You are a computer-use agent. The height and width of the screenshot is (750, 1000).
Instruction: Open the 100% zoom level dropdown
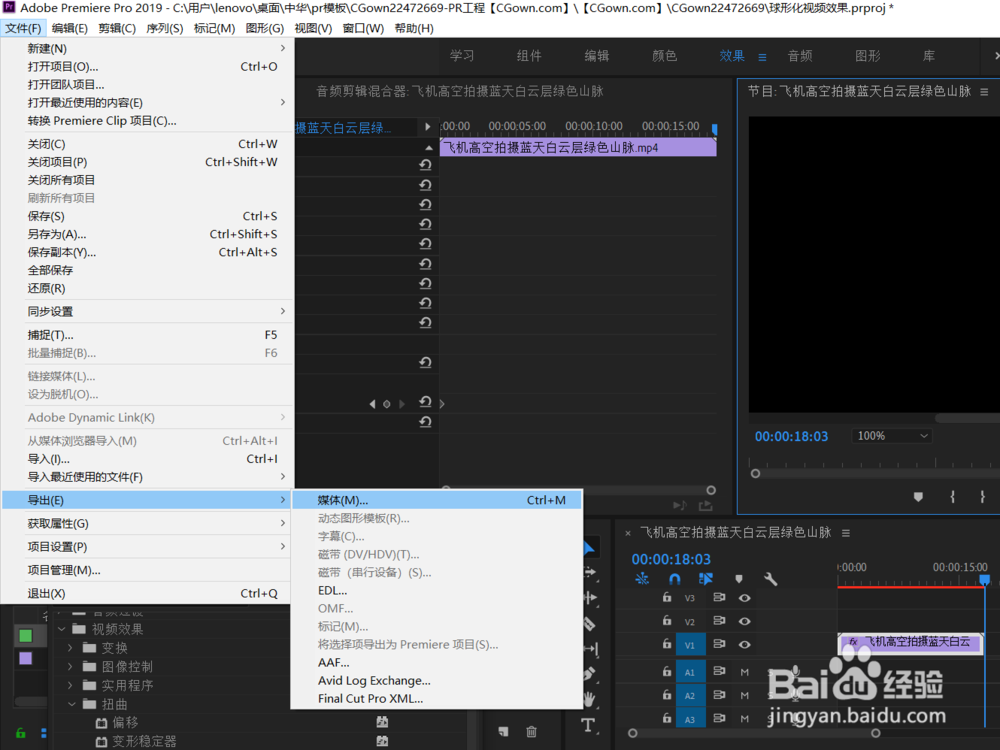(892, 436)
